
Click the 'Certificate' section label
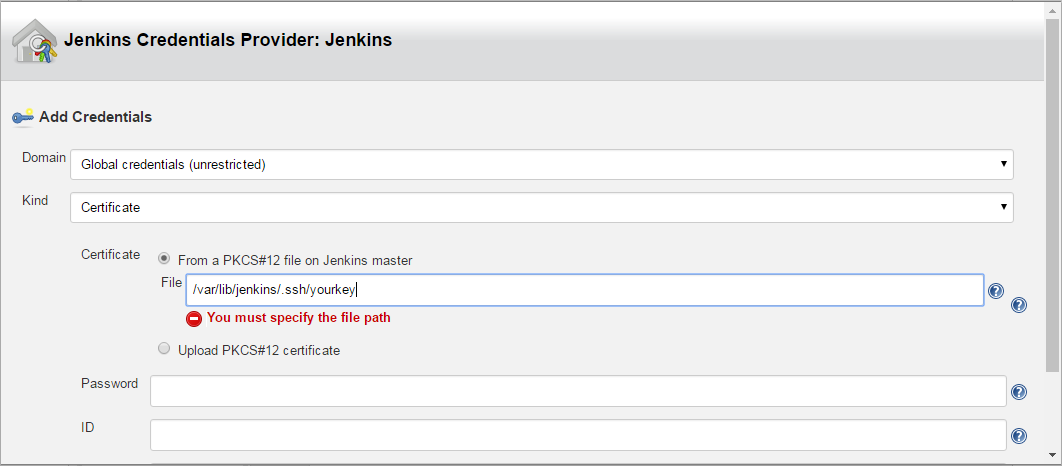coord(110,255)
